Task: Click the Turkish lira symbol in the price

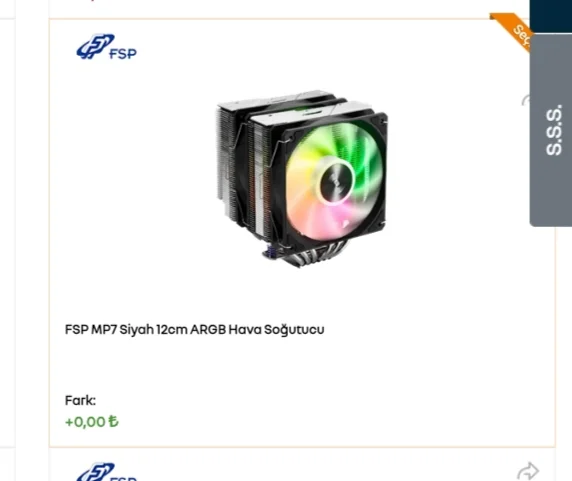Action: [x=113, y=422]
